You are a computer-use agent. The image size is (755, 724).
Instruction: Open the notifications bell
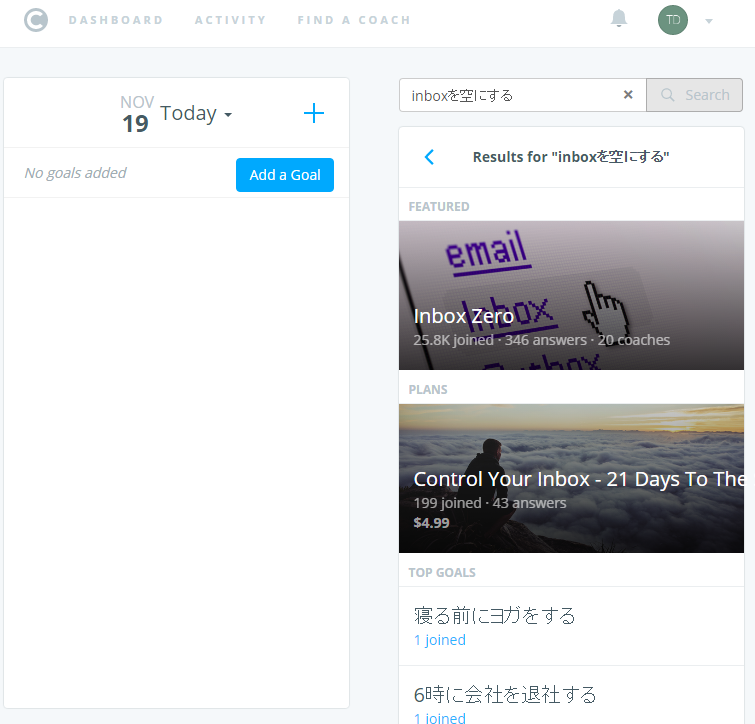[619, 19]
